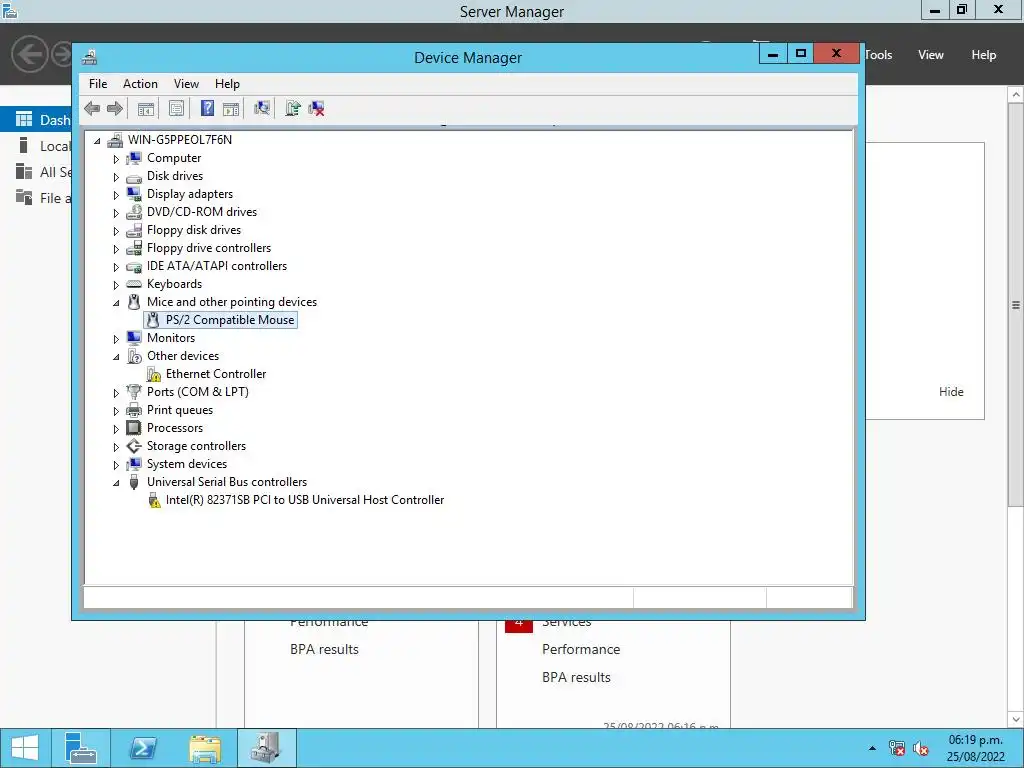Expand the Disk drives category
The height and width of the screenshot is (768, 1024).
(116, 176)
